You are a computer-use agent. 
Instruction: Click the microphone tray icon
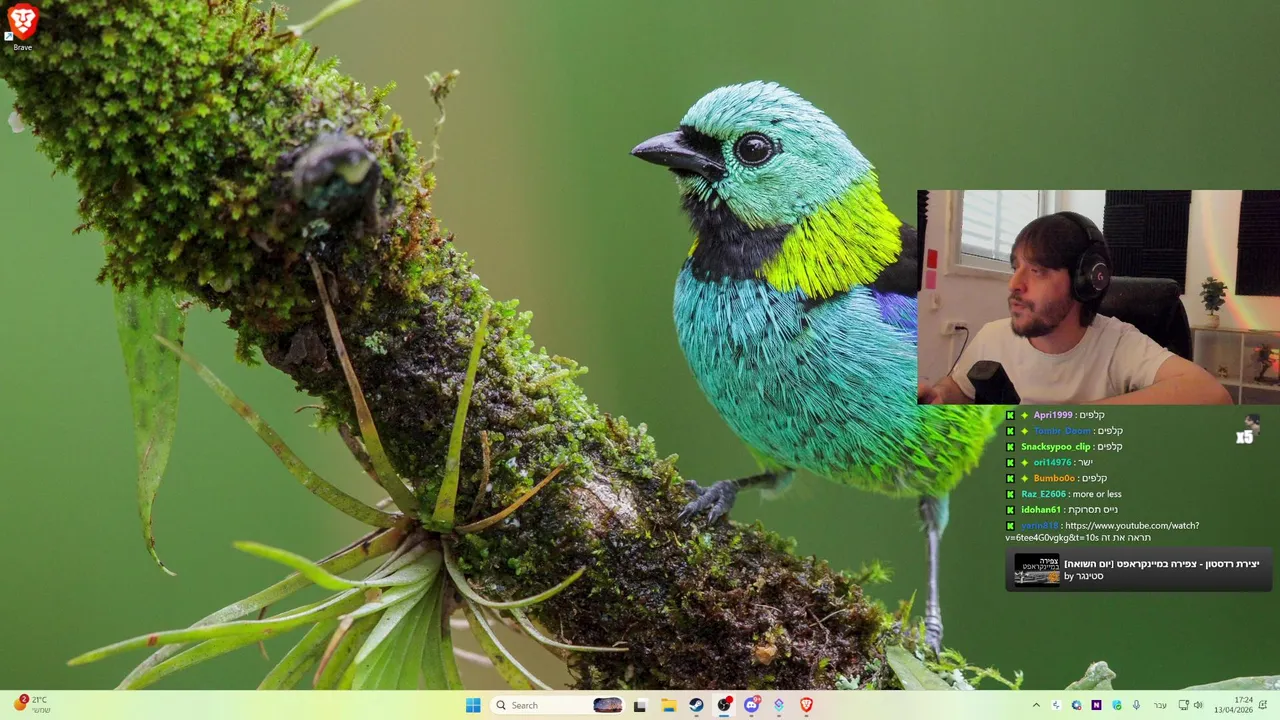pyautogui.click(x=1137, y=705)
